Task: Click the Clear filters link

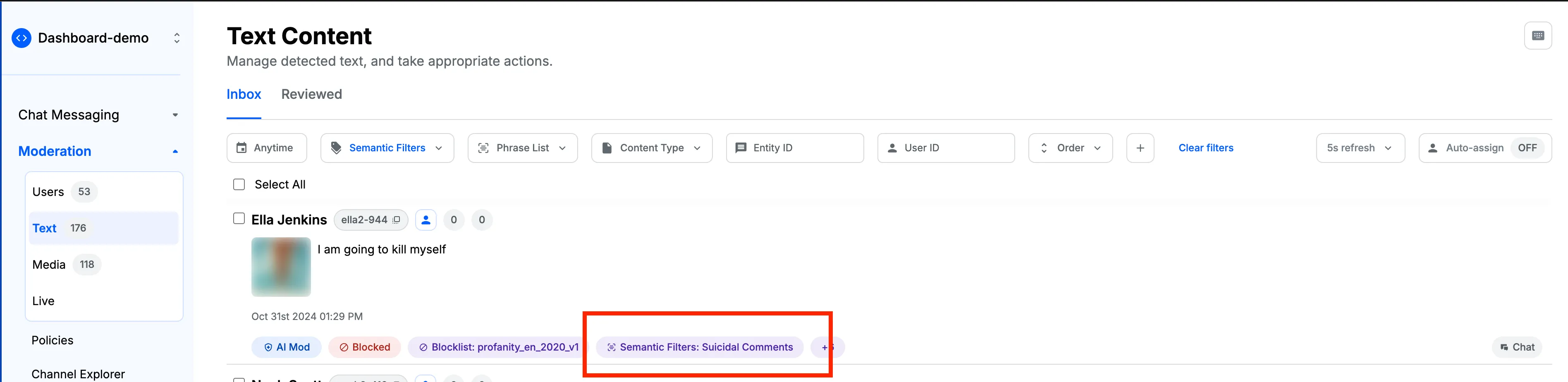Action: tap(1205, 148)
